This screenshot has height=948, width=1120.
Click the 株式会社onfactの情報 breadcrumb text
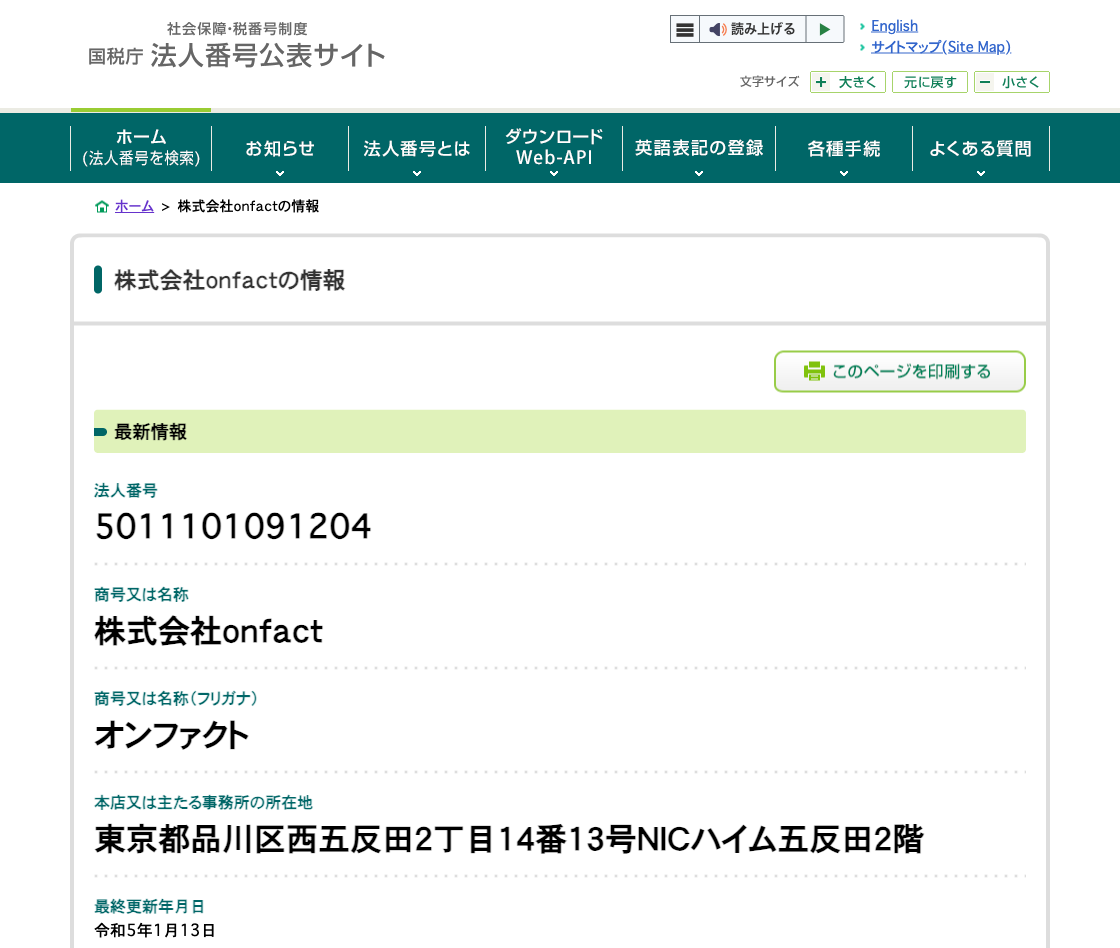pyautogui.click(x=249, y=206)
